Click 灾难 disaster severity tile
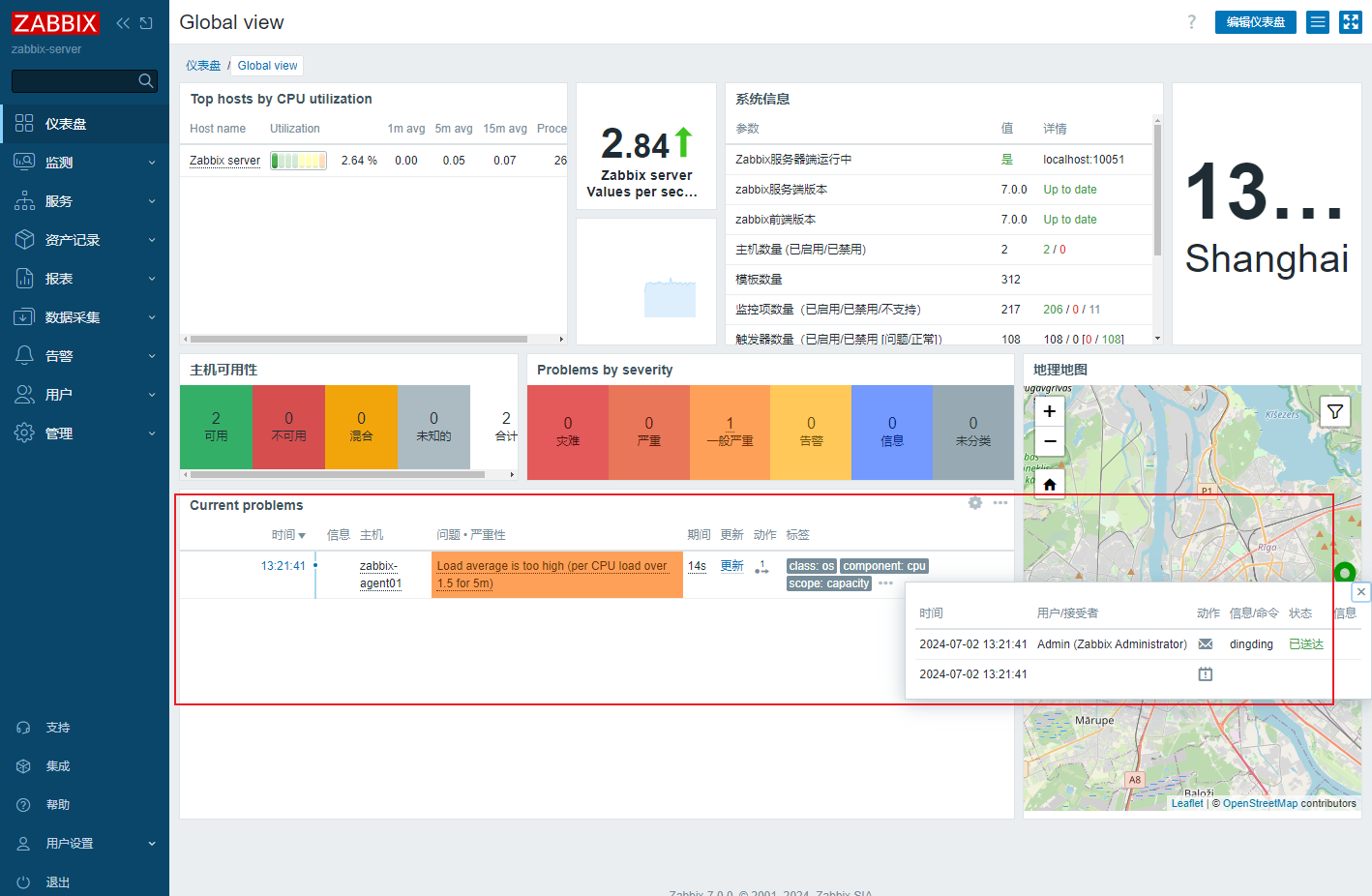This screenshot has width=1372, height=896. (568, 433)
